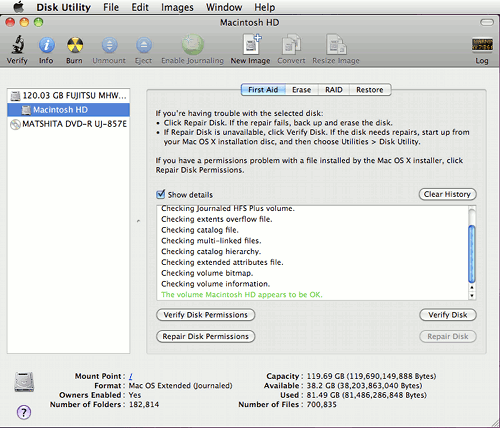Open the Apple menu
This screenshot has height=428, width=500.
[19, 7]
